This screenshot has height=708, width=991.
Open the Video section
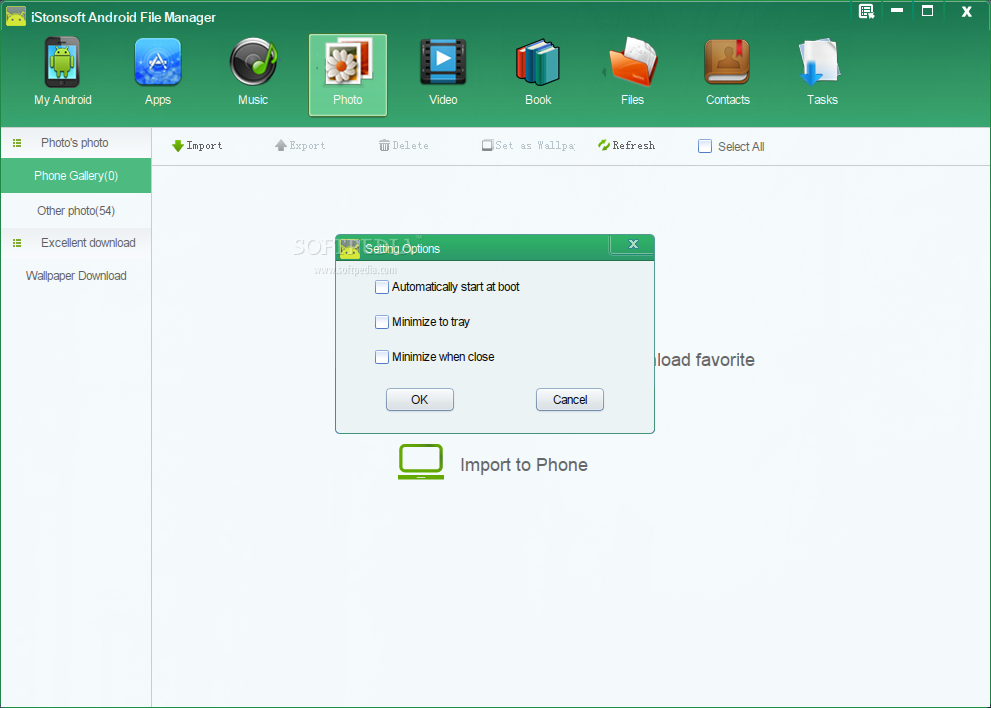[x=443, y=72]
